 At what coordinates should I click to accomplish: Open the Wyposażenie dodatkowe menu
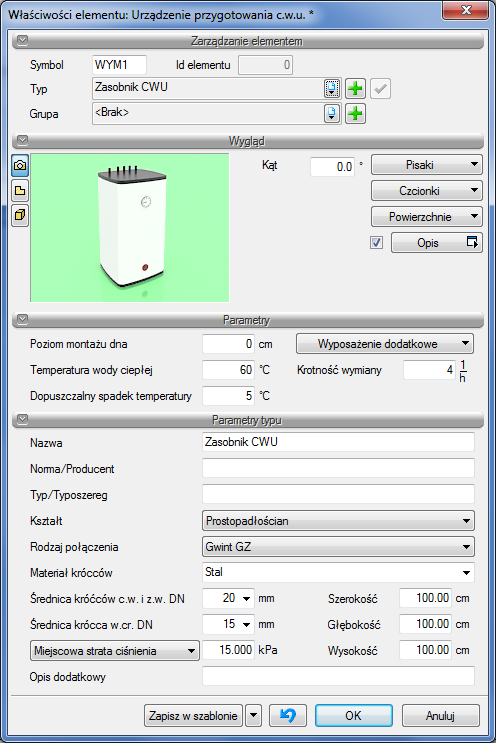coord(385,344)
